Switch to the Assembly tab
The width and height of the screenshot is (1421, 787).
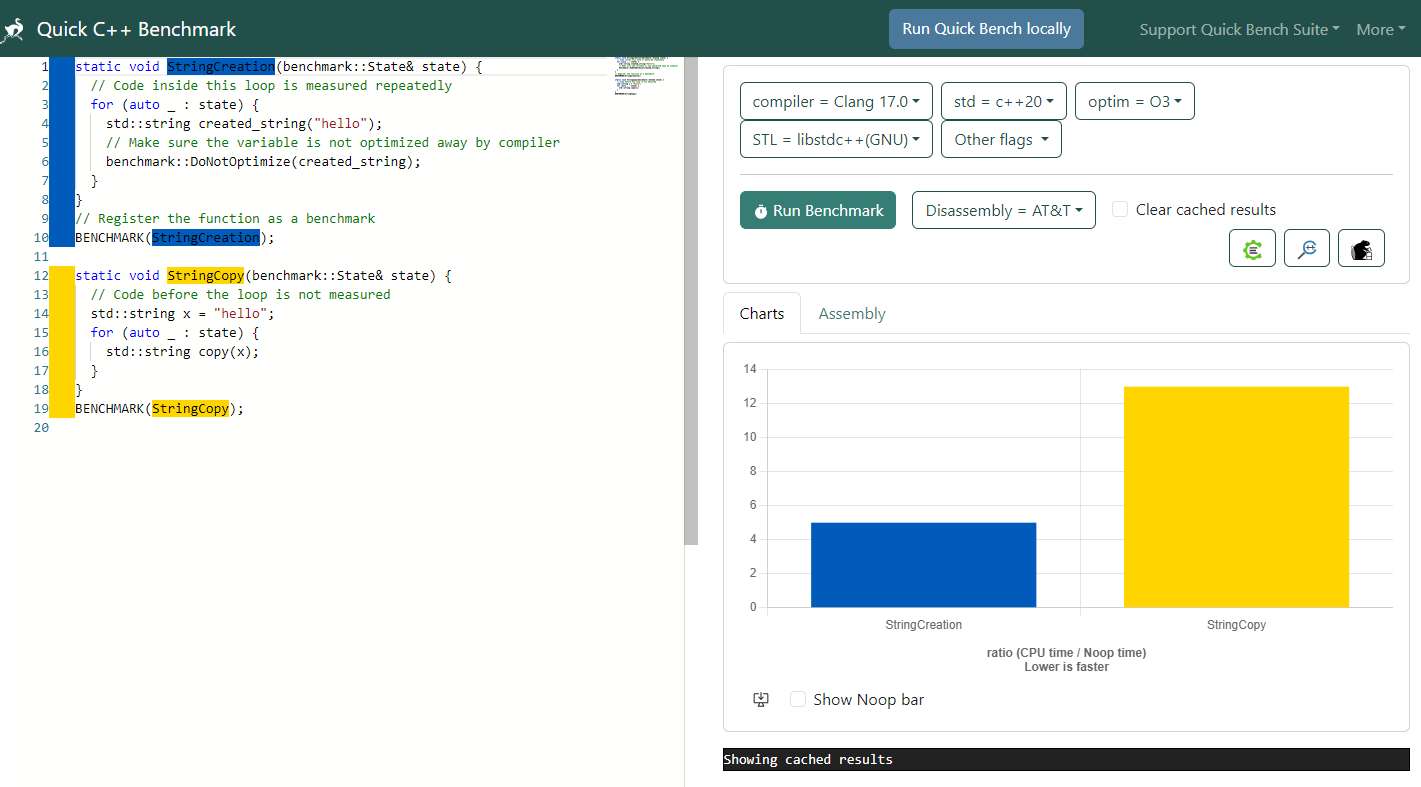click(852, 314)
